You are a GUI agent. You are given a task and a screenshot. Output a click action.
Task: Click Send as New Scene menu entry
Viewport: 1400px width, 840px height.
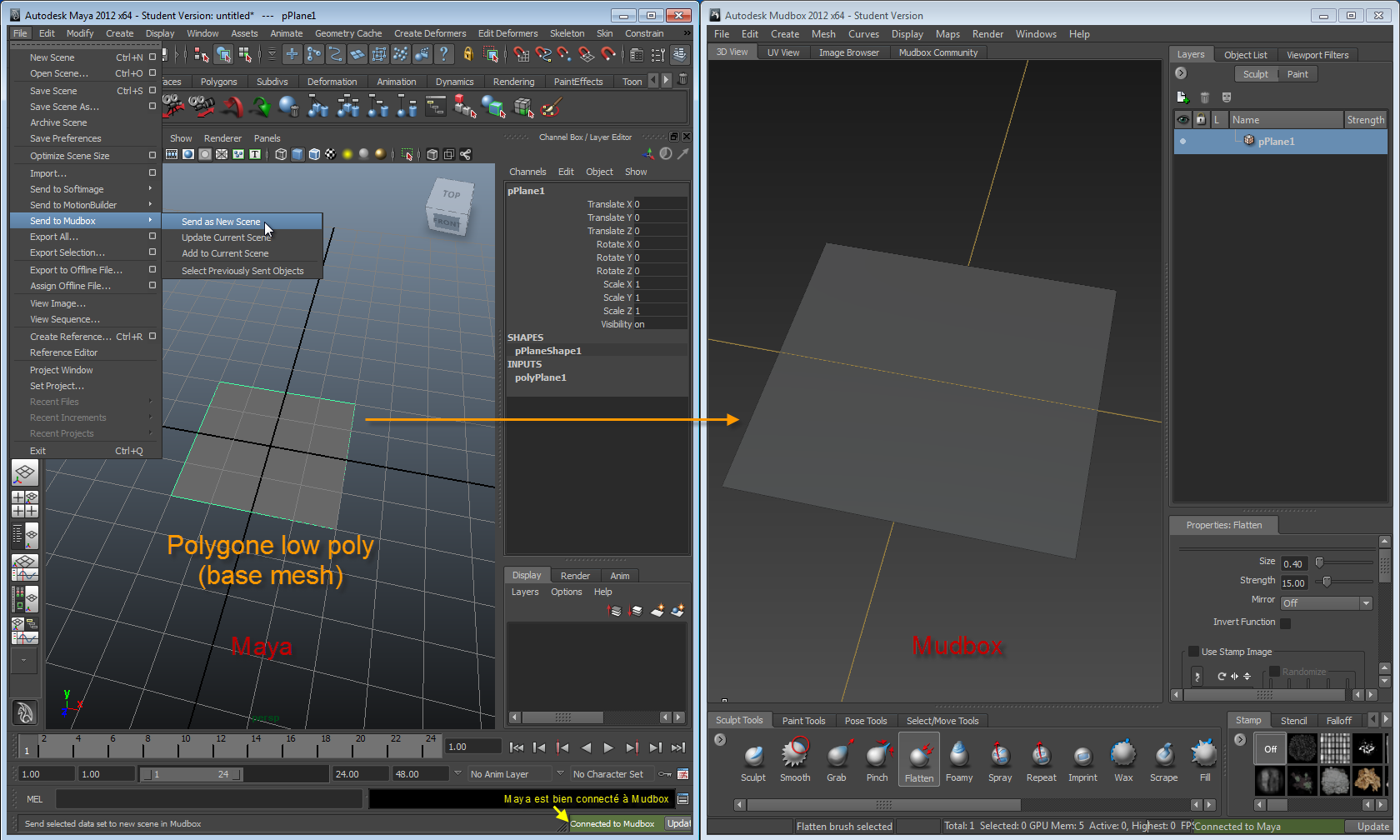tap(221, 222)
